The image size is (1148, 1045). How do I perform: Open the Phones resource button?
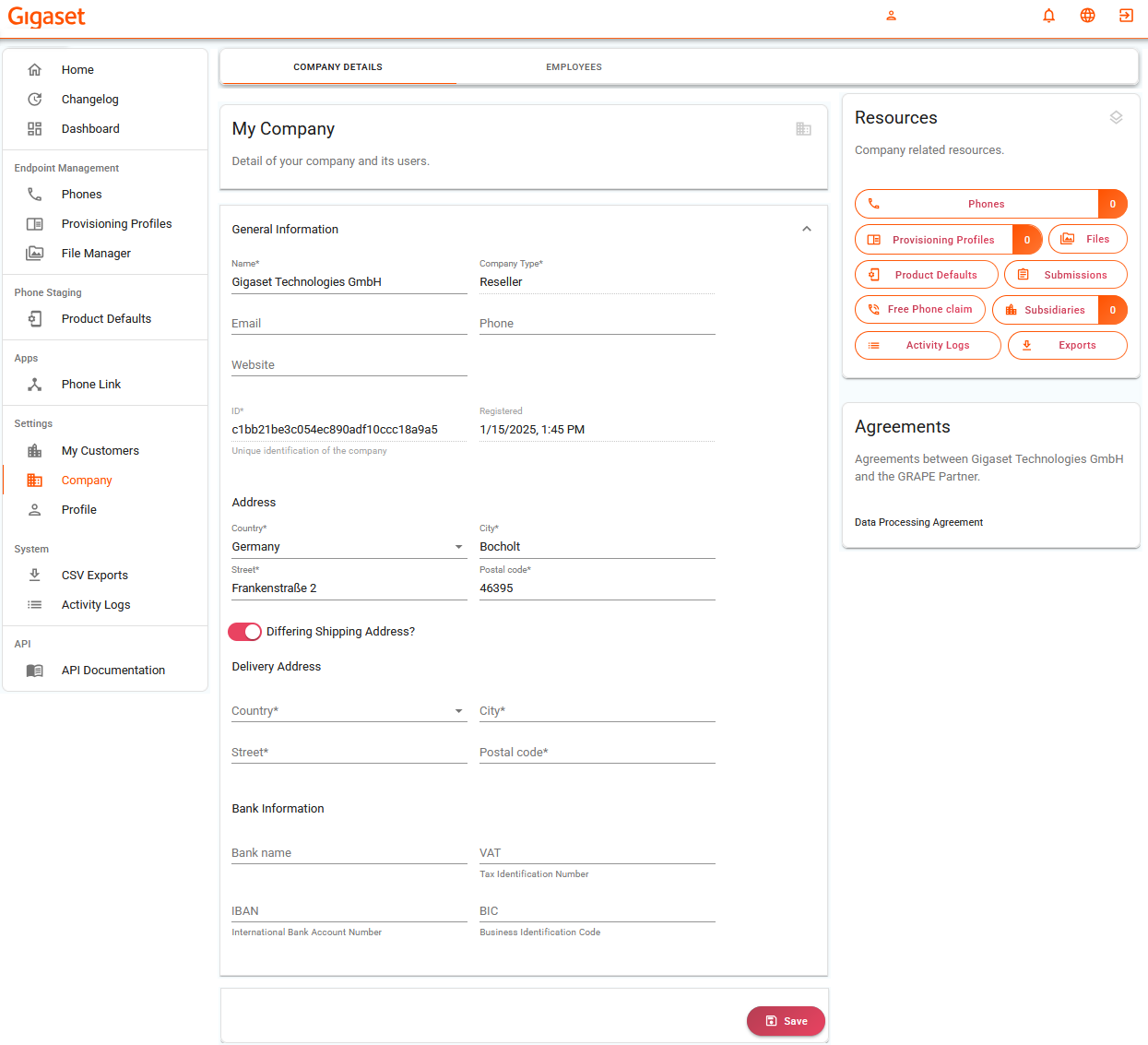991,204
